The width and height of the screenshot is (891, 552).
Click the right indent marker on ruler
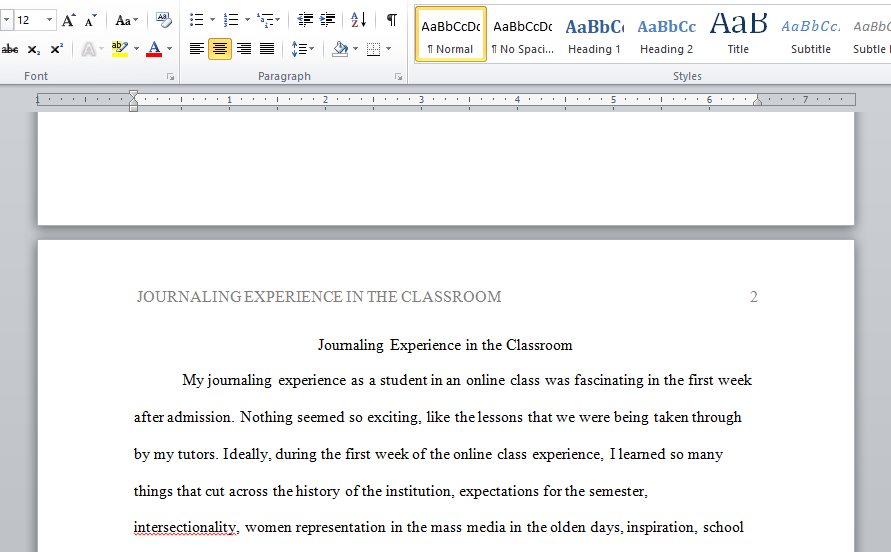click(x=757, y=101)
